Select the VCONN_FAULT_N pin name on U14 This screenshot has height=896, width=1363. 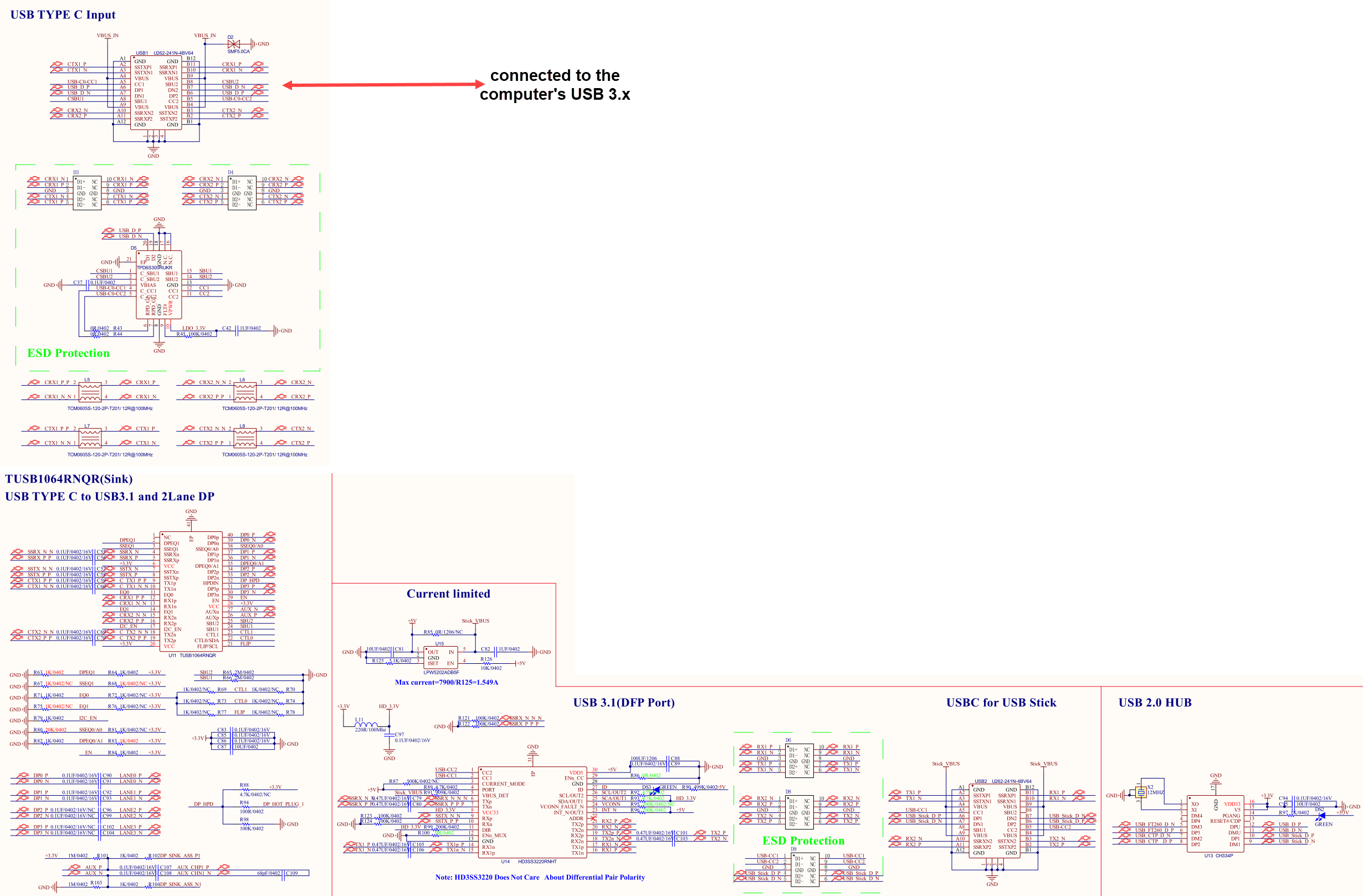pyautogui.click(x=562, y=807)
